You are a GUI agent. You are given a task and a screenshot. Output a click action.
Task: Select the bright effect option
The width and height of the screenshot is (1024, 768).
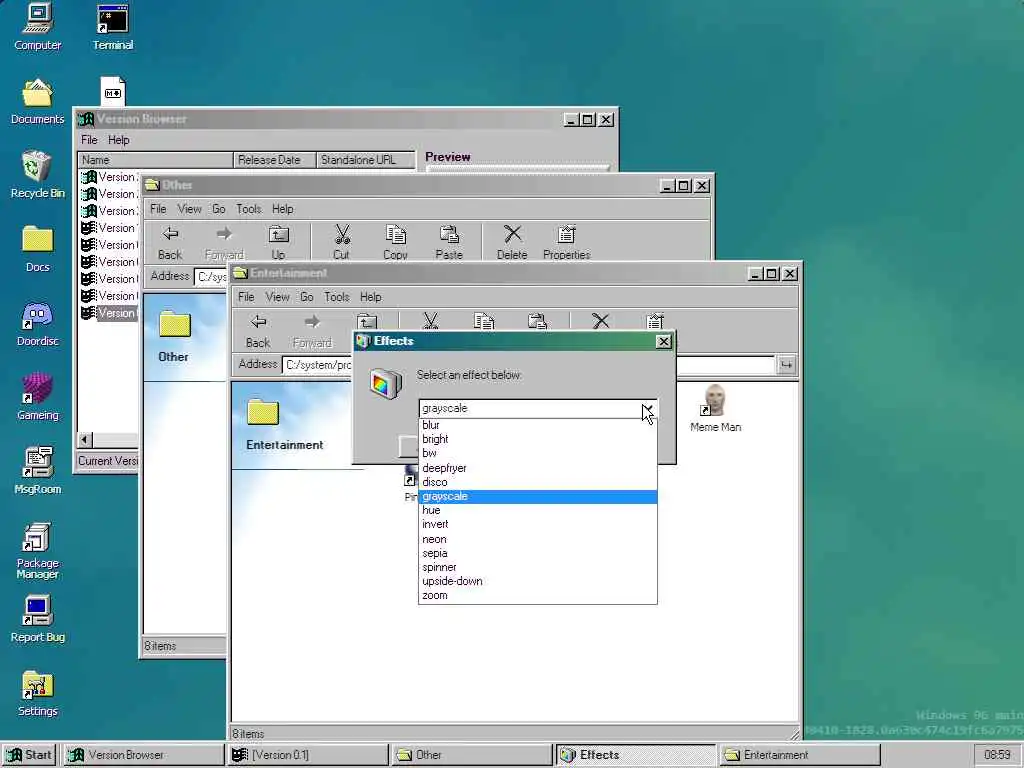pyautogui.click(x=537, y=439)
